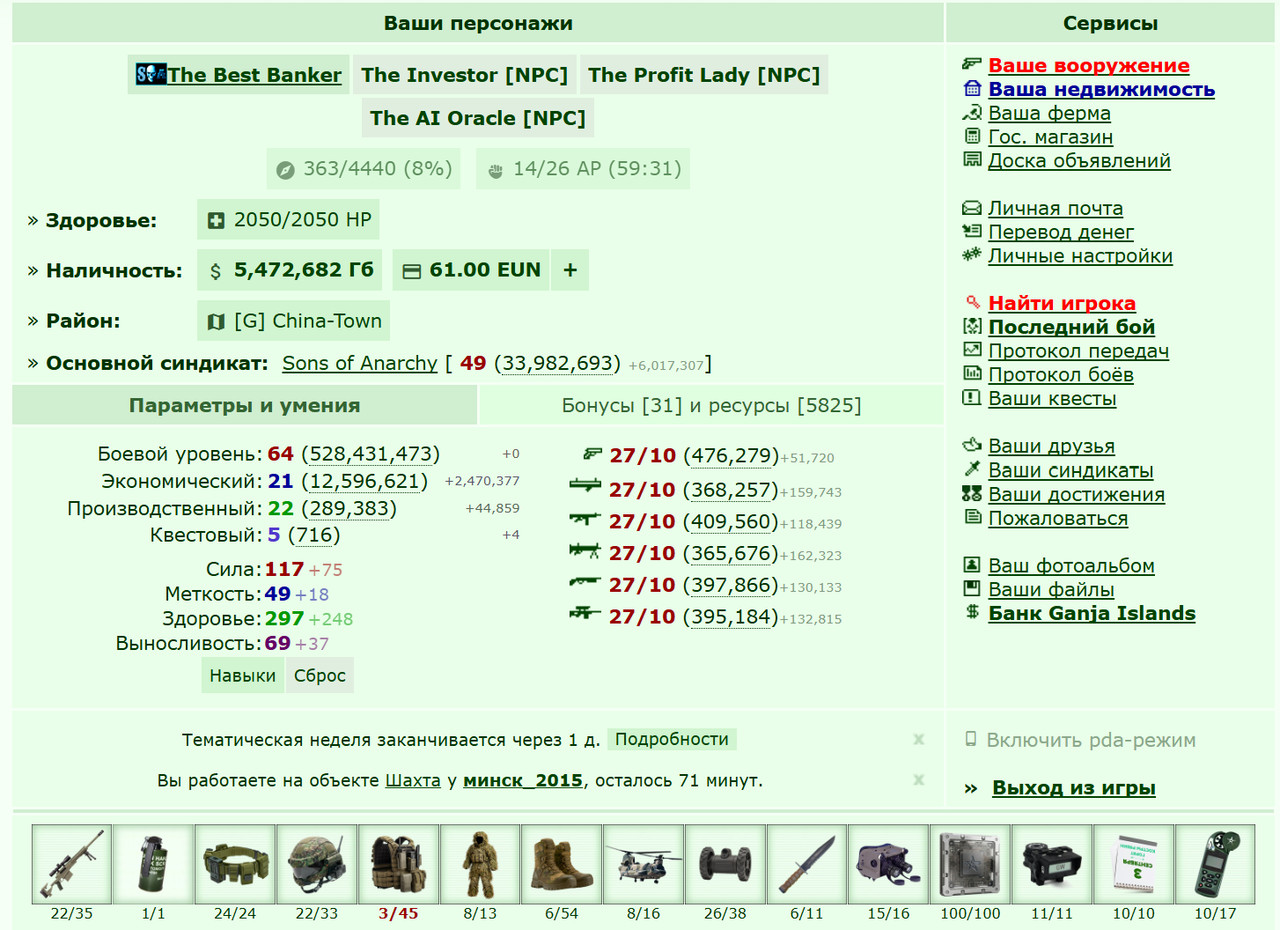The height and width of the screenshot is (930, 1280).
Task: Open the binoculars device item 15/16
Action: click(x=889, y=864)
